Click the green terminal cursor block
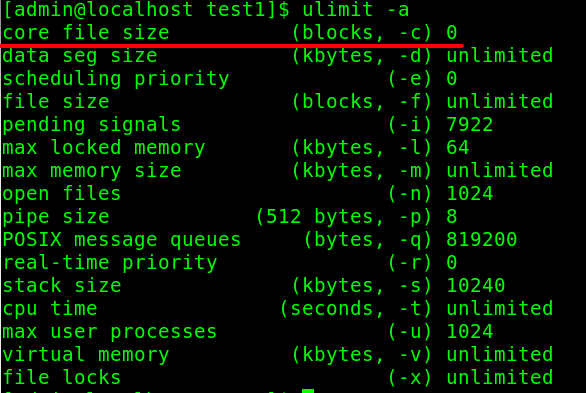 pyautogui.click(x=308, y=391)
